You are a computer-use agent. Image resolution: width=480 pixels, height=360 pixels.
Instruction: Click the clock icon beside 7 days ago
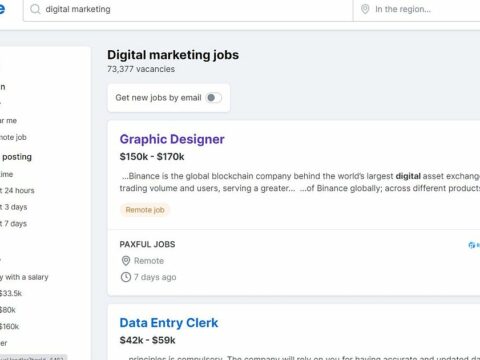pyautogui.click(x=126, y=277)
